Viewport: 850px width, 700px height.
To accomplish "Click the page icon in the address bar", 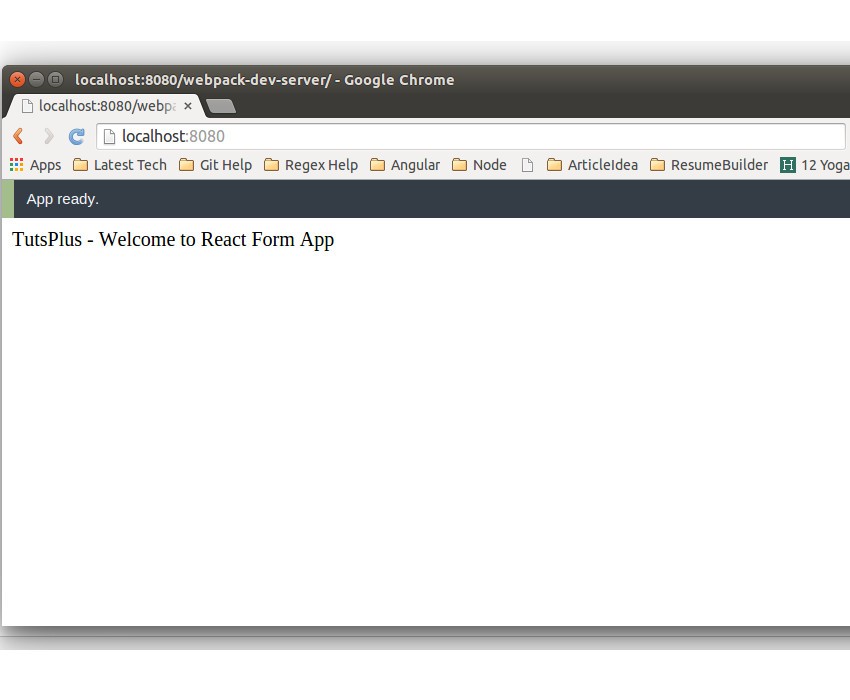I will [109, 136].
